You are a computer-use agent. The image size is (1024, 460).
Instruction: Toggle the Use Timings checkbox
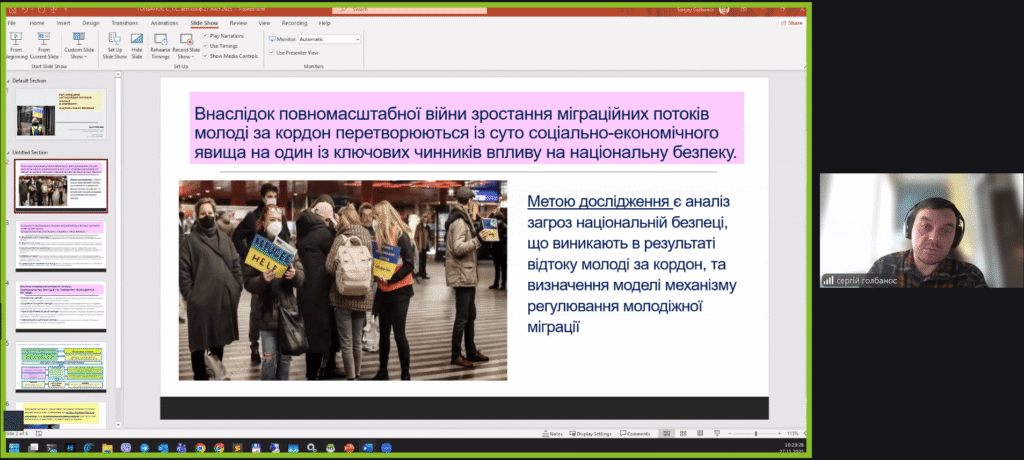coord(206,46)
